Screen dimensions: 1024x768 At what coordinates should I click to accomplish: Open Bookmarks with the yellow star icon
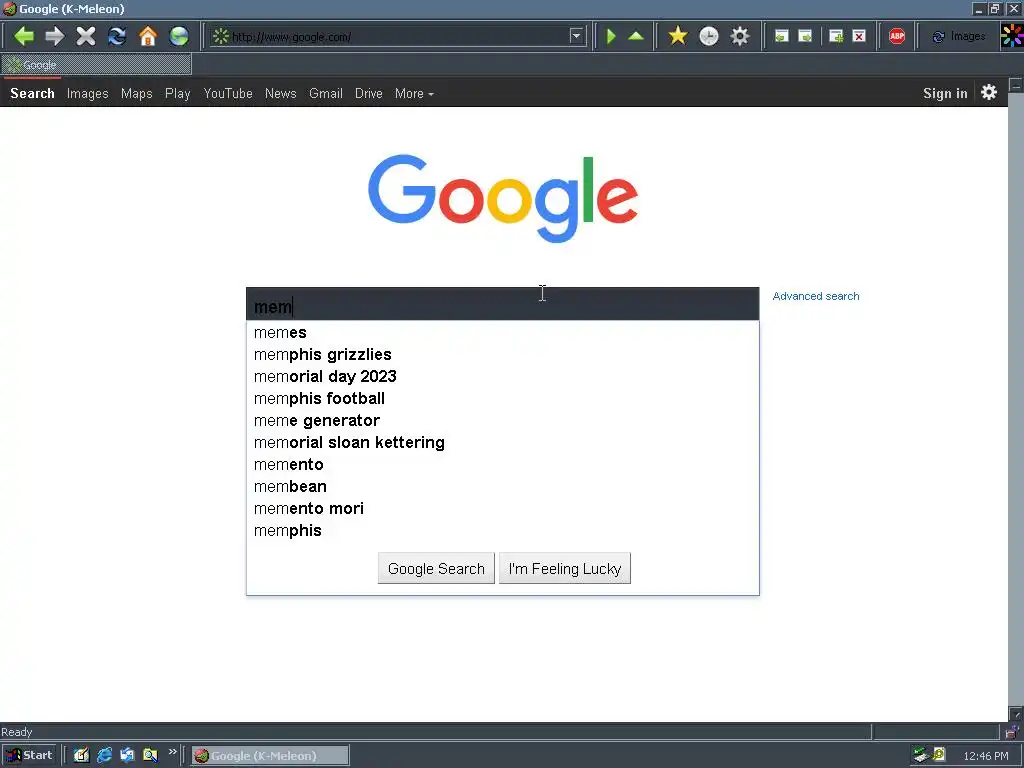click(x=678, y=36)
